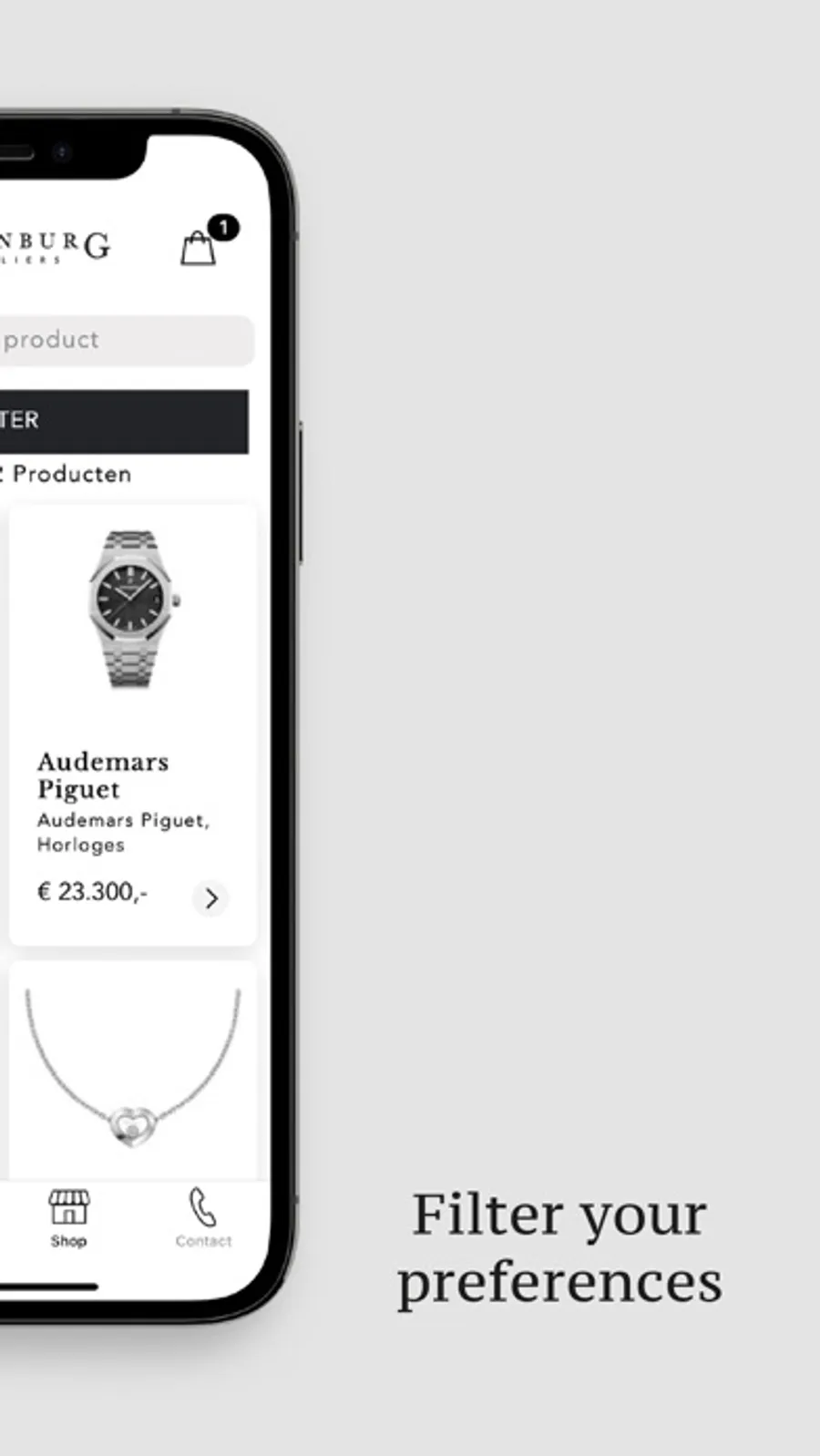820x1456 pixels.
Task: Select the € 23.300,- price
Action: click(x=92, y=891)
